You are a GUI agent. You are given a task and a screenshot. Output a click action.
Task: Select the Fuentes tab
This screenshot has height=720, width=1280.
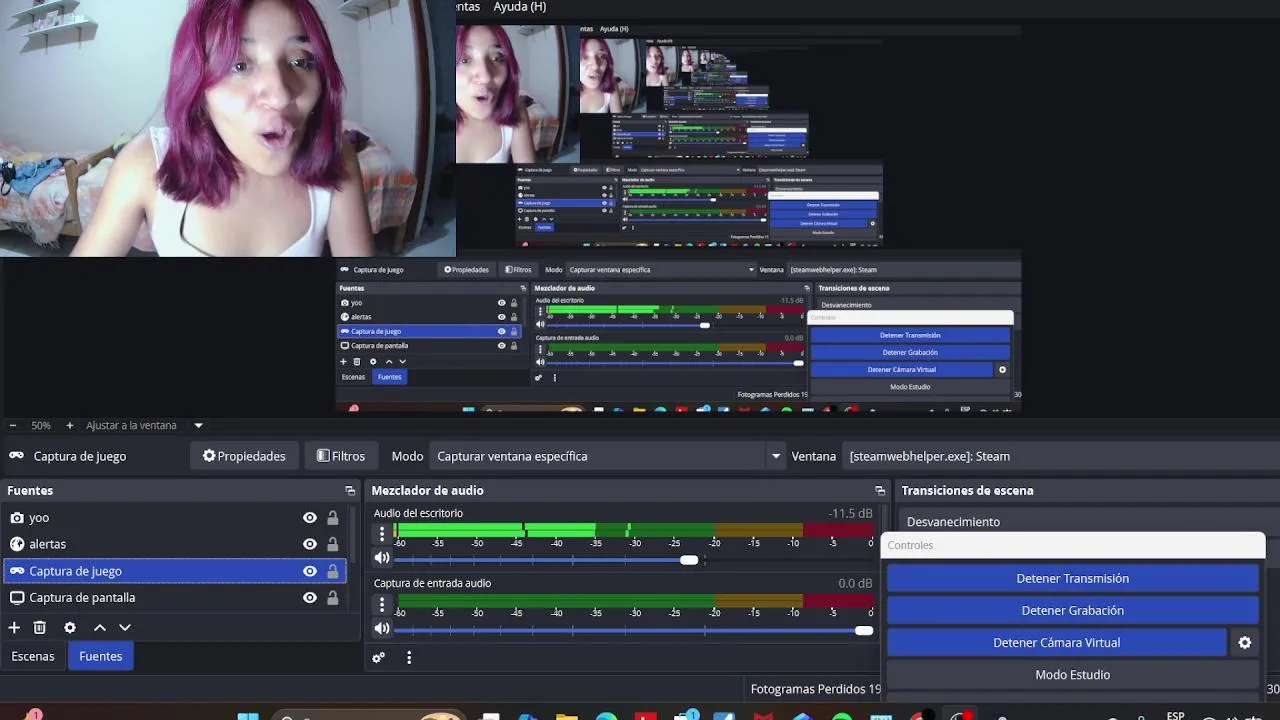[x=101, y=657]
